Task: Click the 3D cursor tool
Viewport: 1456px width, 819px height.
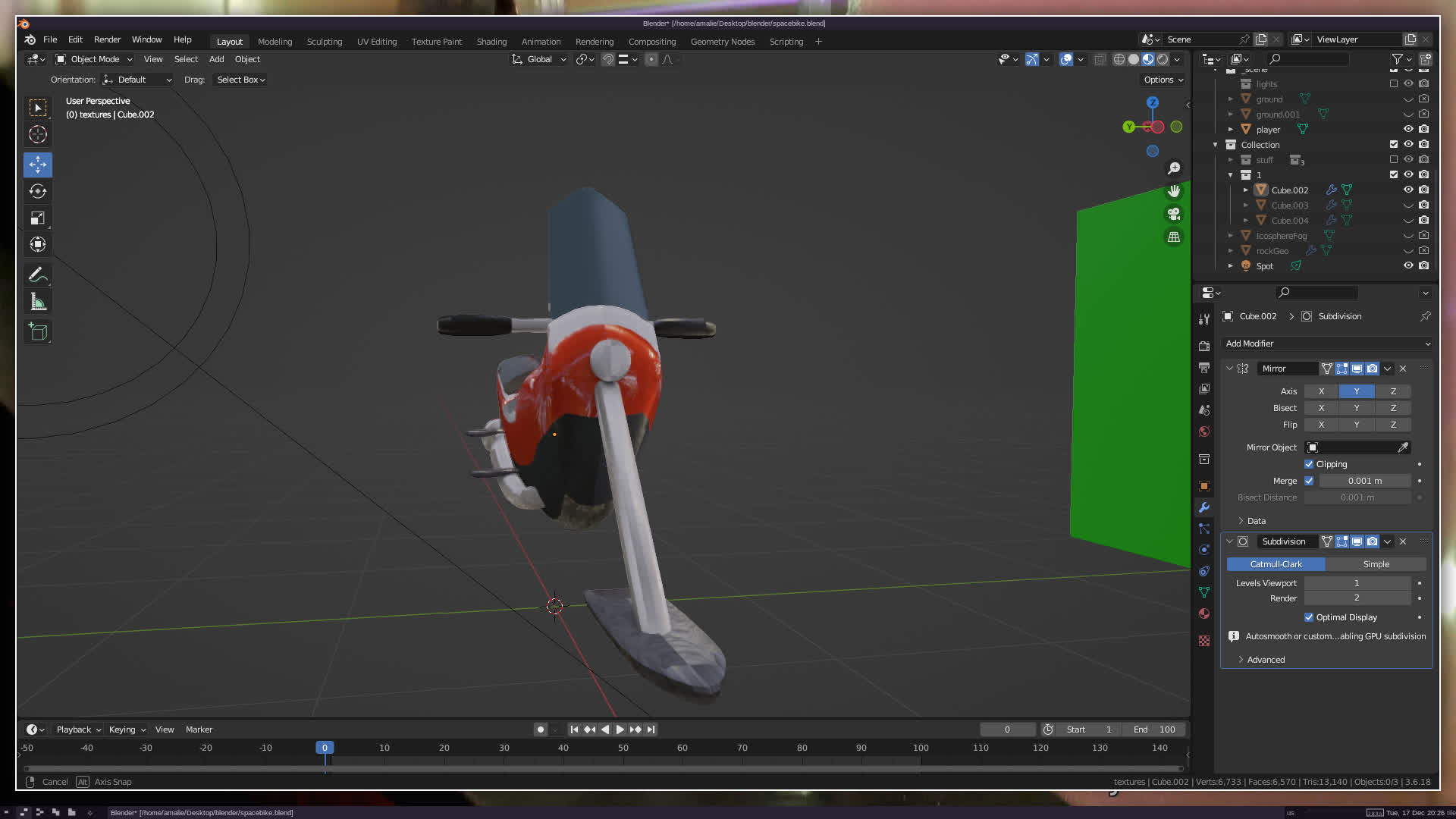Action: 38,135
